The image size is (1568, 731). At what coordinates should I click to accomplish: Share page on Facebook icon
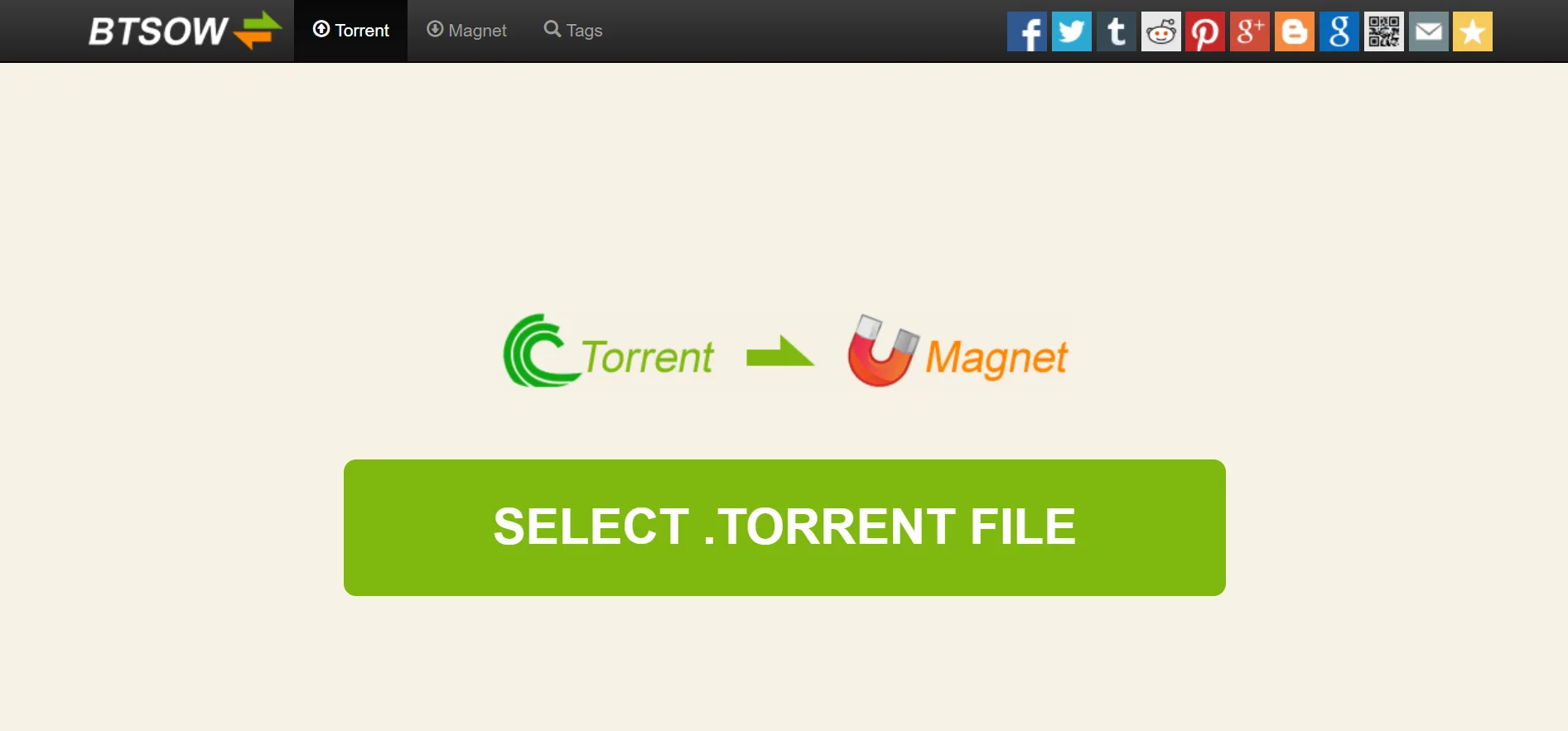(x=1027, y=31)
